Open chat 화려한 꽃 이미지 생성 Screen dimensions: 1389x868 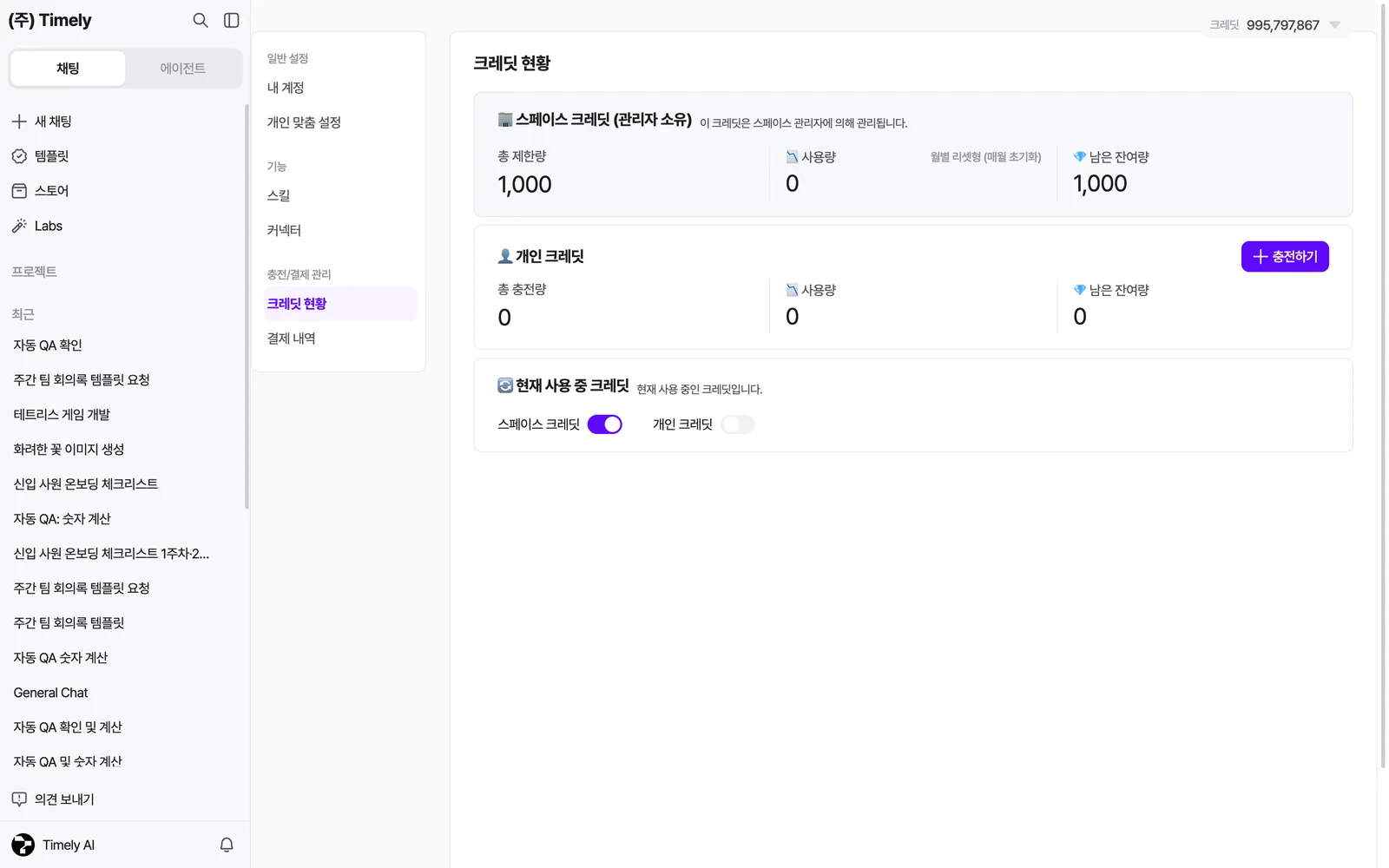pyautogui.click(x=69, y=450)
